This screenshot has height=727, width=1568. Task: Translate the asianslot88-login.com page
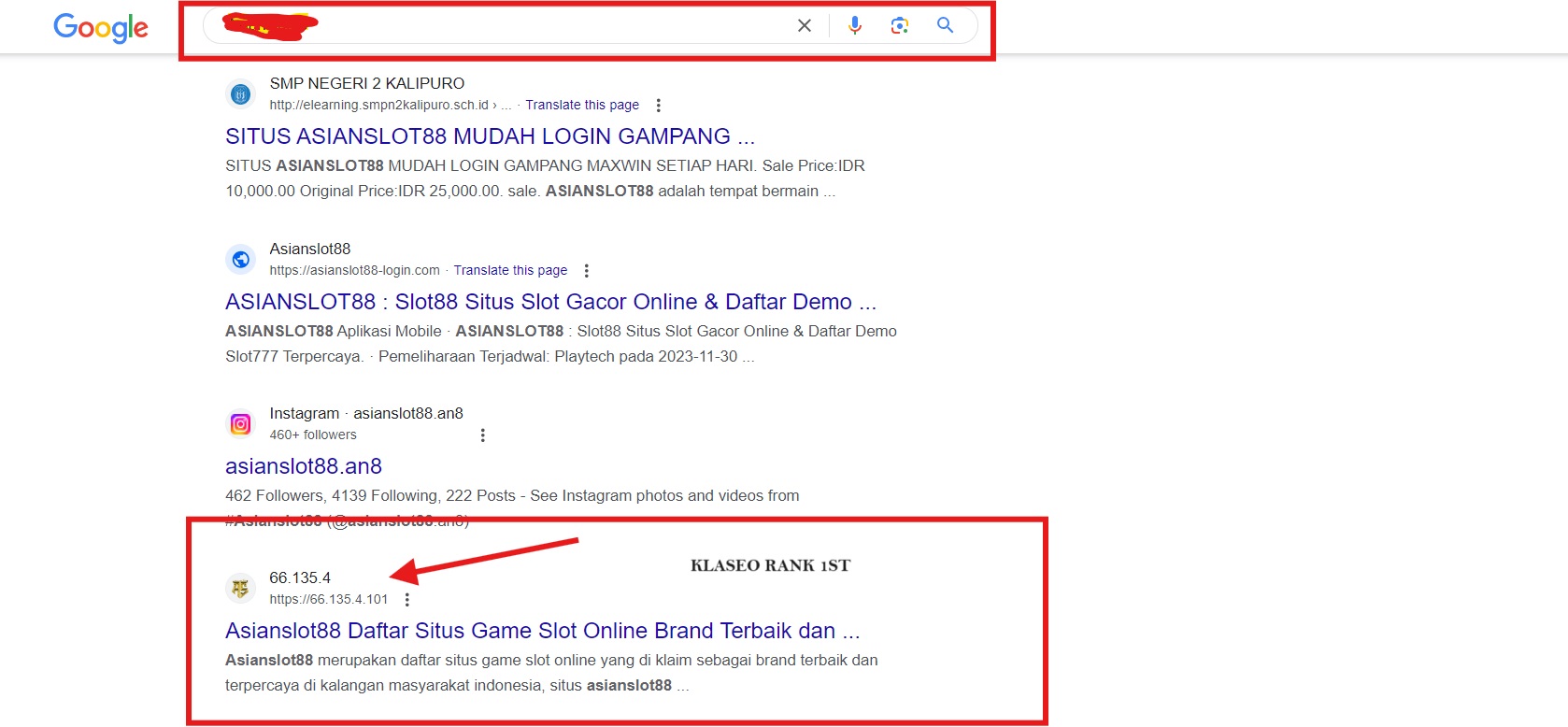[510, 271]
